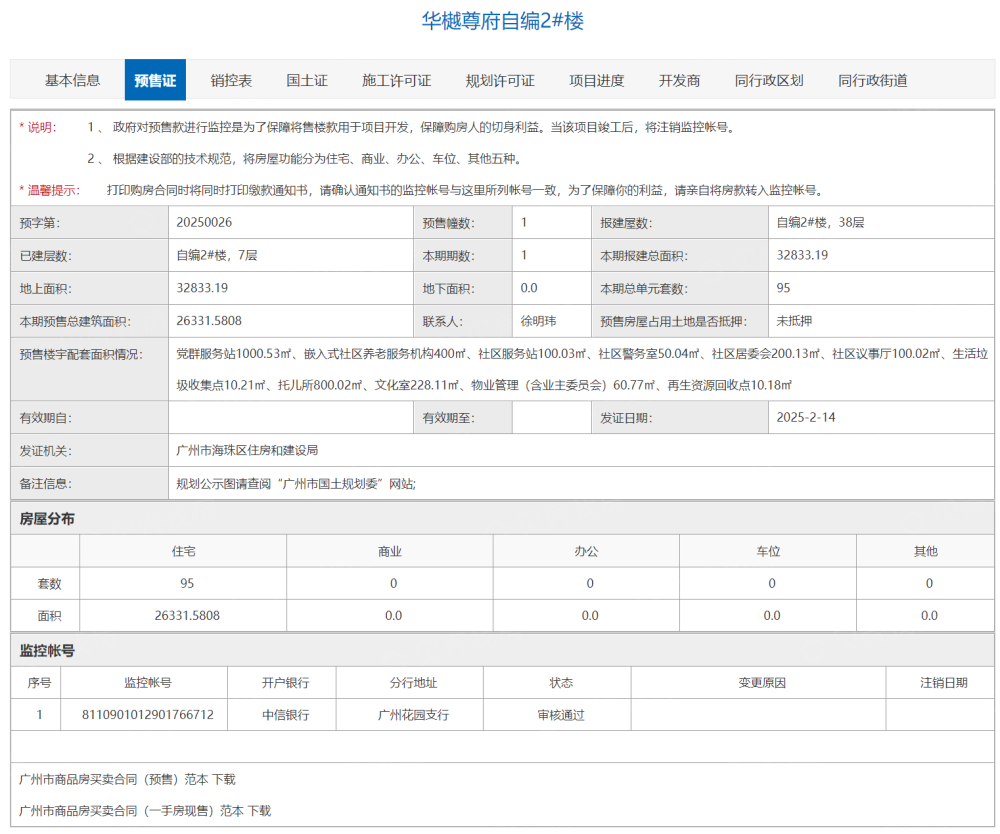Click the 变更原因 column header

tap(762, 682)
